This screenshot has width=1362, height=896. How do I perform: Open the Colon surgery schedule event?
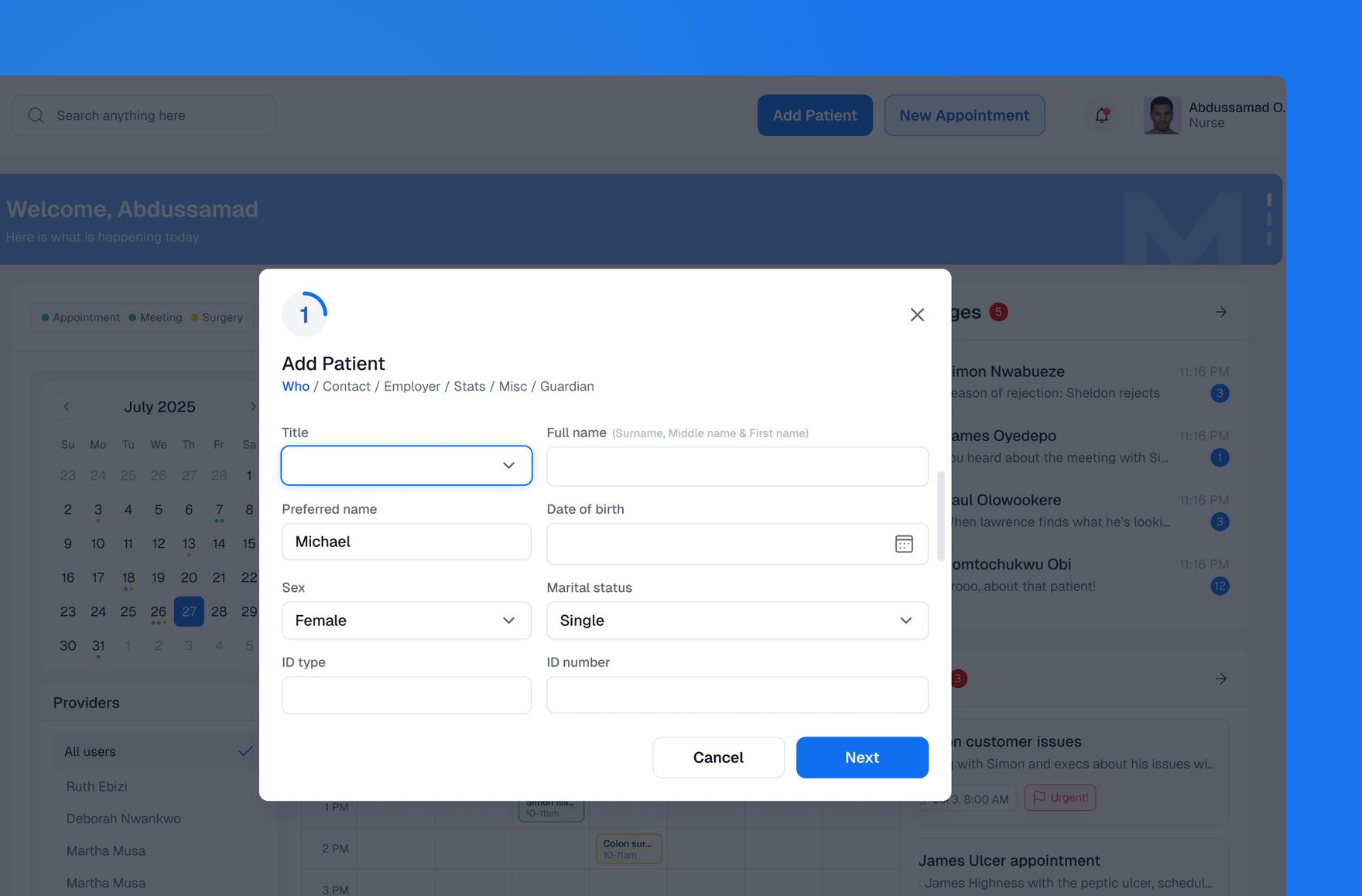(628, 849)
